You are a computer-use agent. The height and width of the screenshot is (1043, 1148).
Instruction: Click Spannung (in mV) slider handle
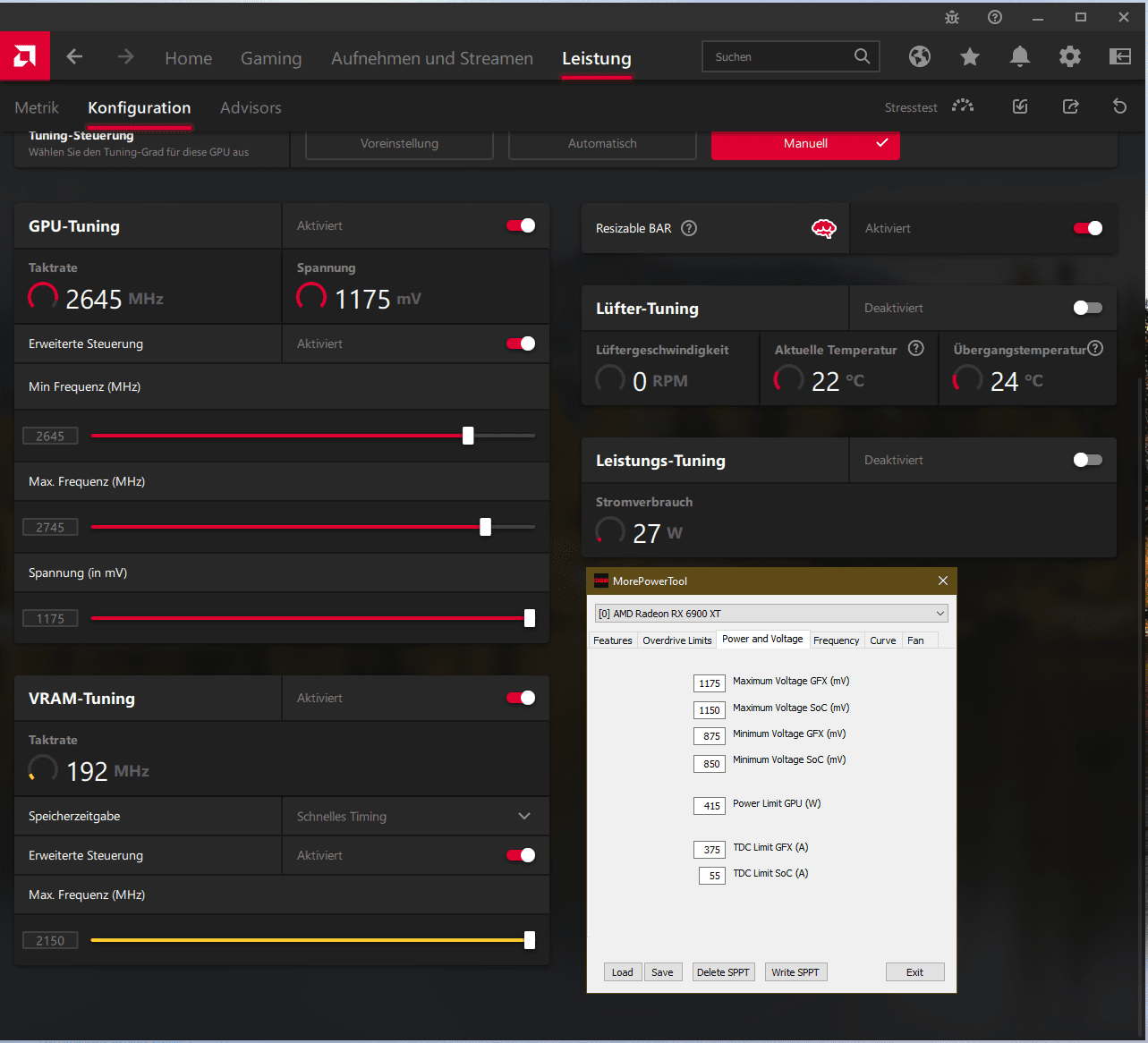pos(530,618)
